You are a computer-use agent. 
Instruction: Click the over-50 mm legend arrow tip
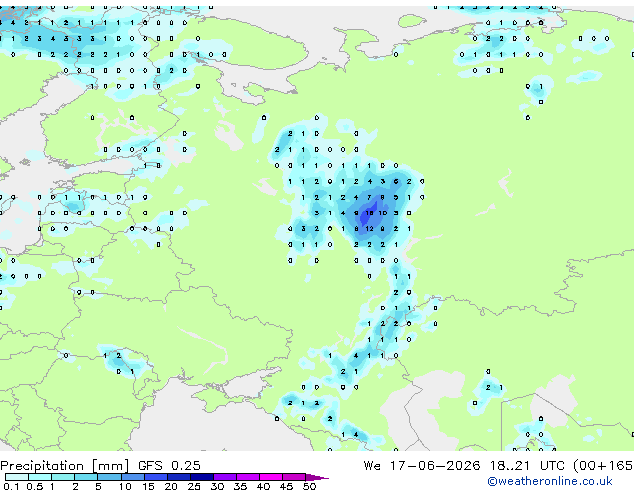coord(317,477)
